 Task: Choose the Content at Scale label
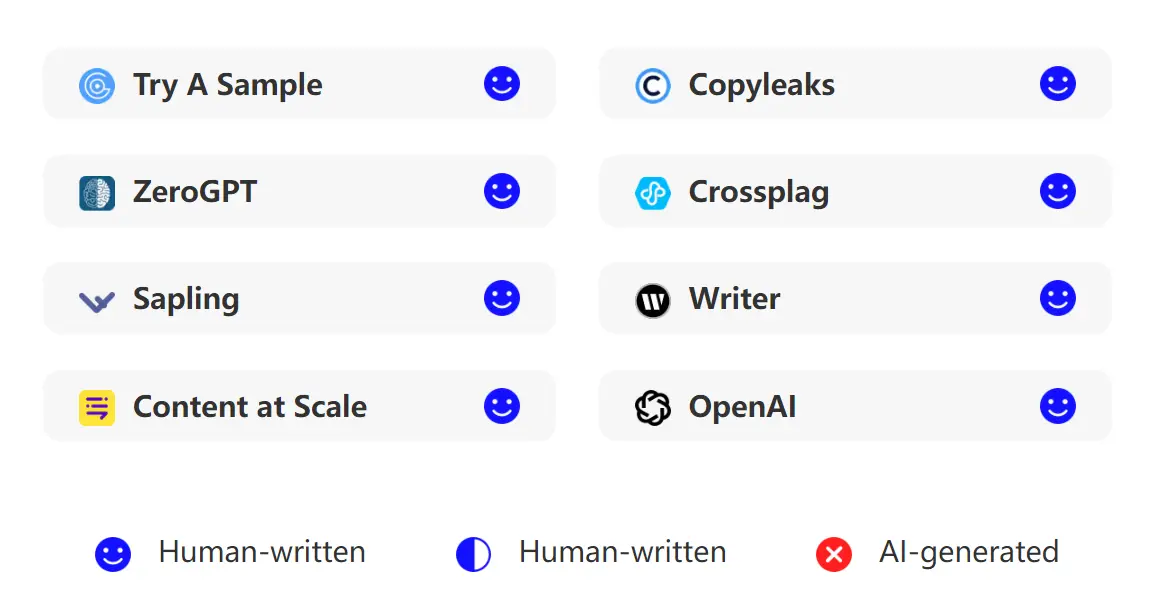(x=250, y=407)
